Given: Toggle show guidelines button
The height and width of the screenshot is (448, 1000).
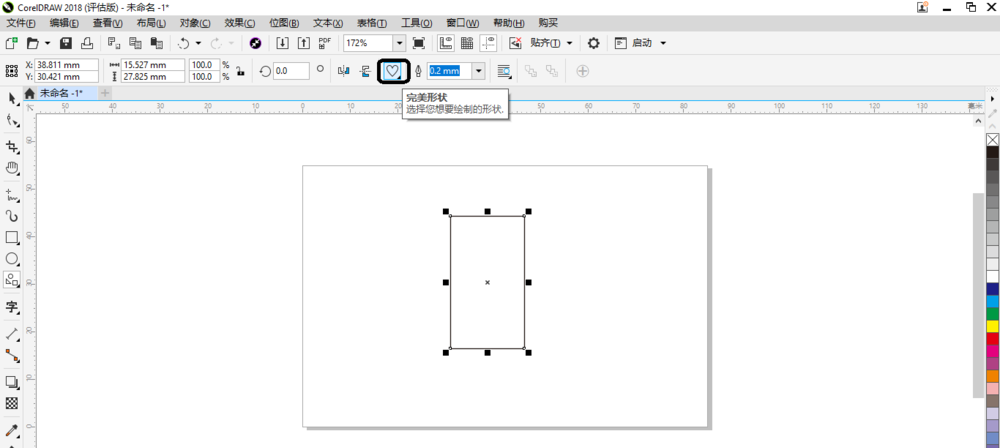Looking at the screenshot, I should pyautogui.click(x=489, y=43).
